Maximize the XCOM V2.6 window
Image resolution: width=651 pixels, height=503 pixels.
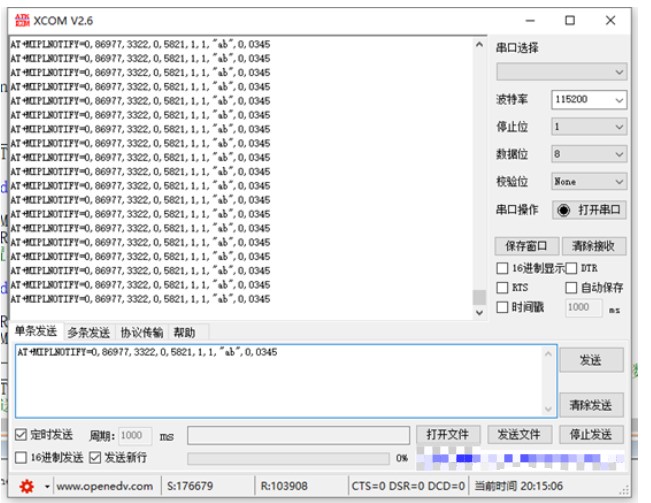[x=570, y=20]
